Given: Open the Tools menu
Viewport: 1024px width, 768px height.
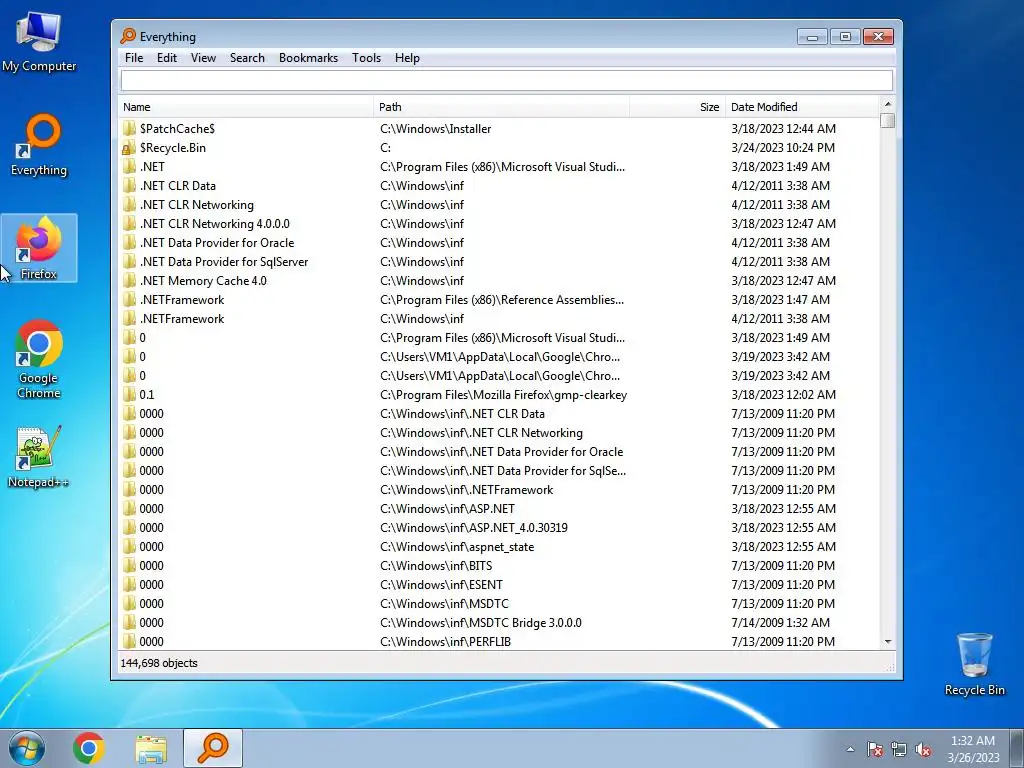Looking at the screenshot, I should [366, 57].
